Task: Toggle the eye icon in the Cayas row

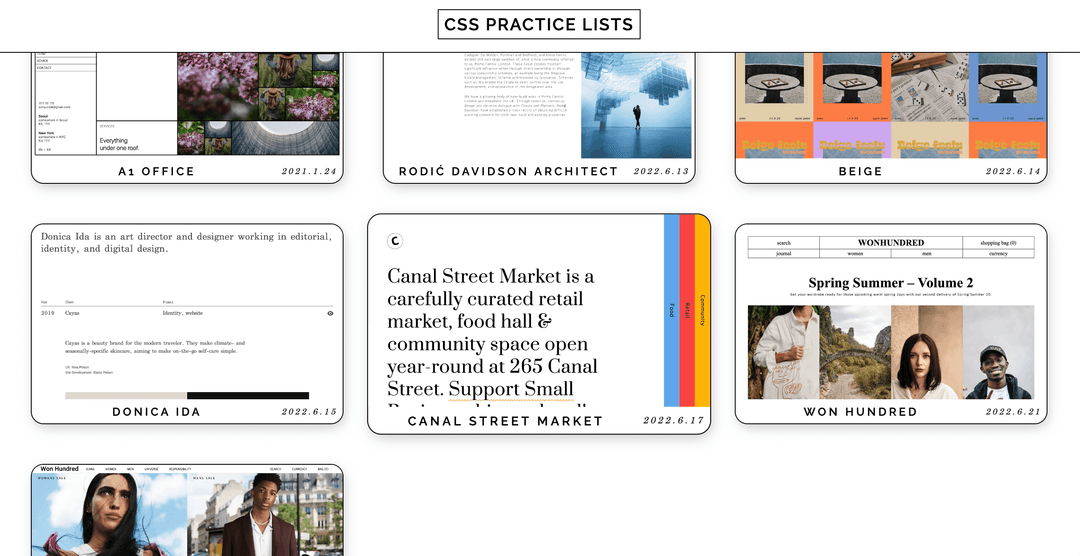Action: [x=330, y=313]
